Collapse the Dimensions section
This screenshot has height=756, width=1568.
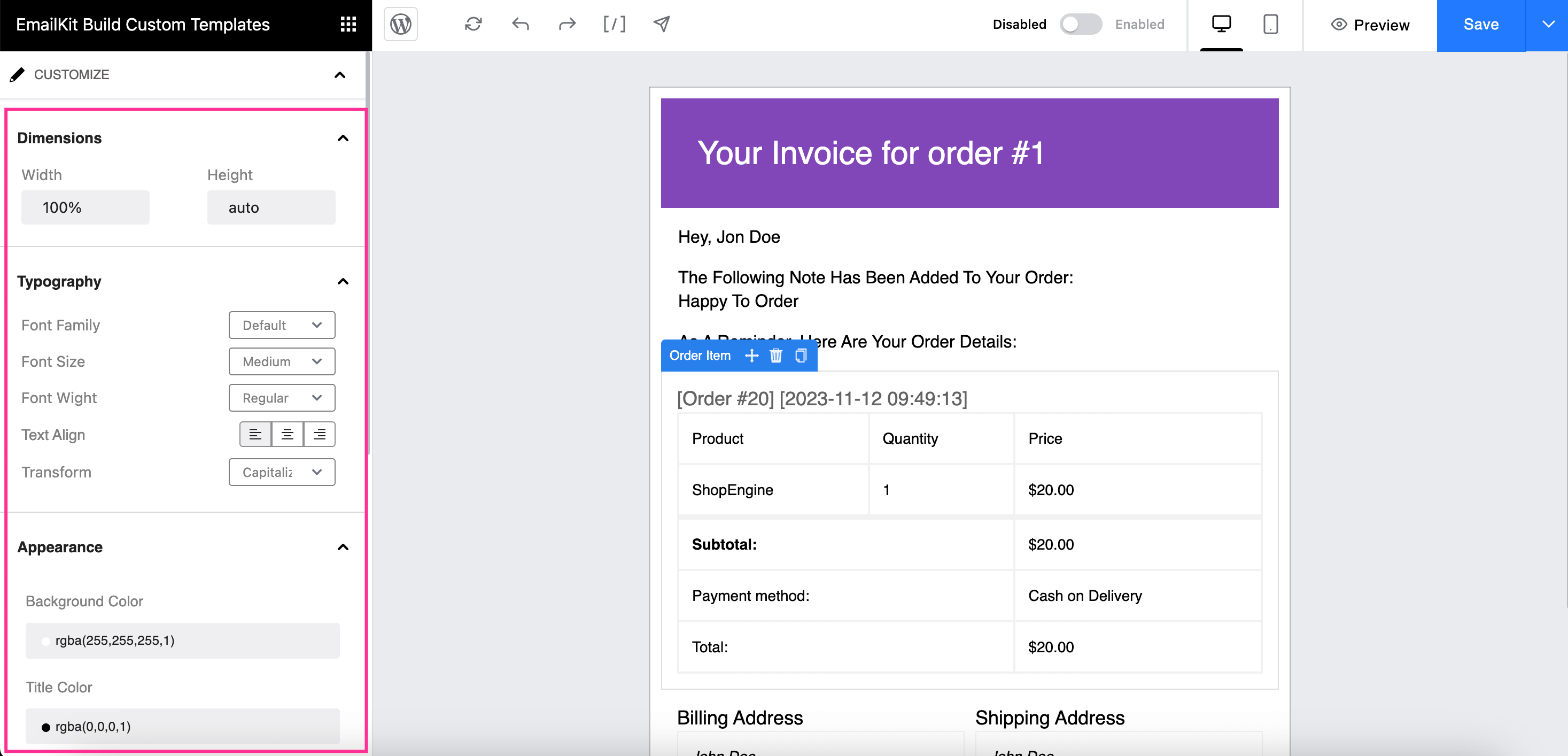point(342,138)
